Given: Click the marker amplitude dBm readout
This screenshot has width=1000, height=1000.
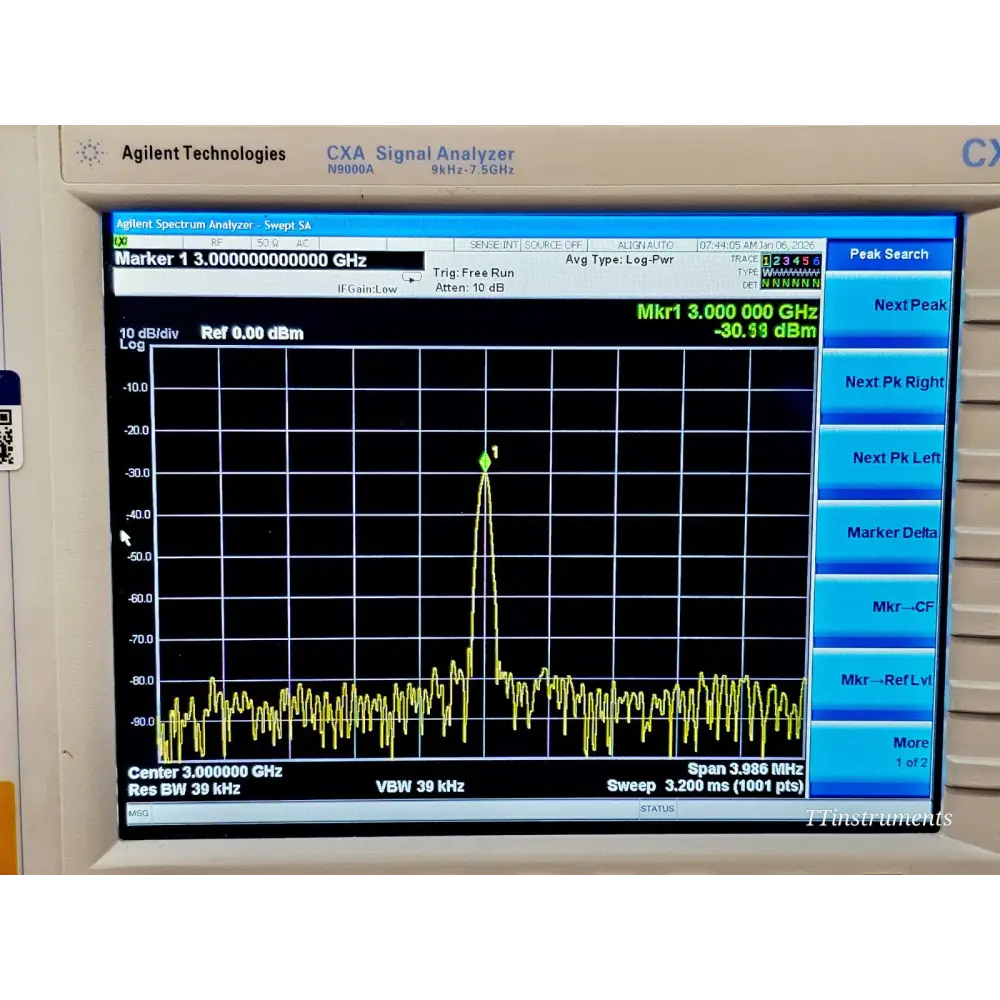Looking at the screenshot, I should tap(765, 331).
